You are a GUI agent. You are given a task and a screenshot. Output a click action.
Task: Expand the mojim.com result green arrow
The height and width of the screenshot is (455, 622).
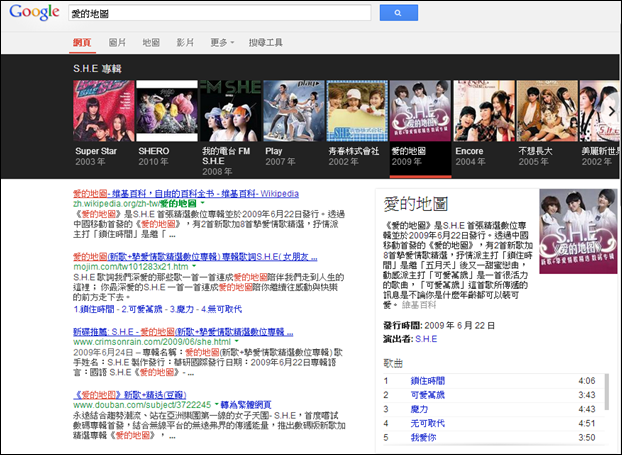(x=194, y=266)
